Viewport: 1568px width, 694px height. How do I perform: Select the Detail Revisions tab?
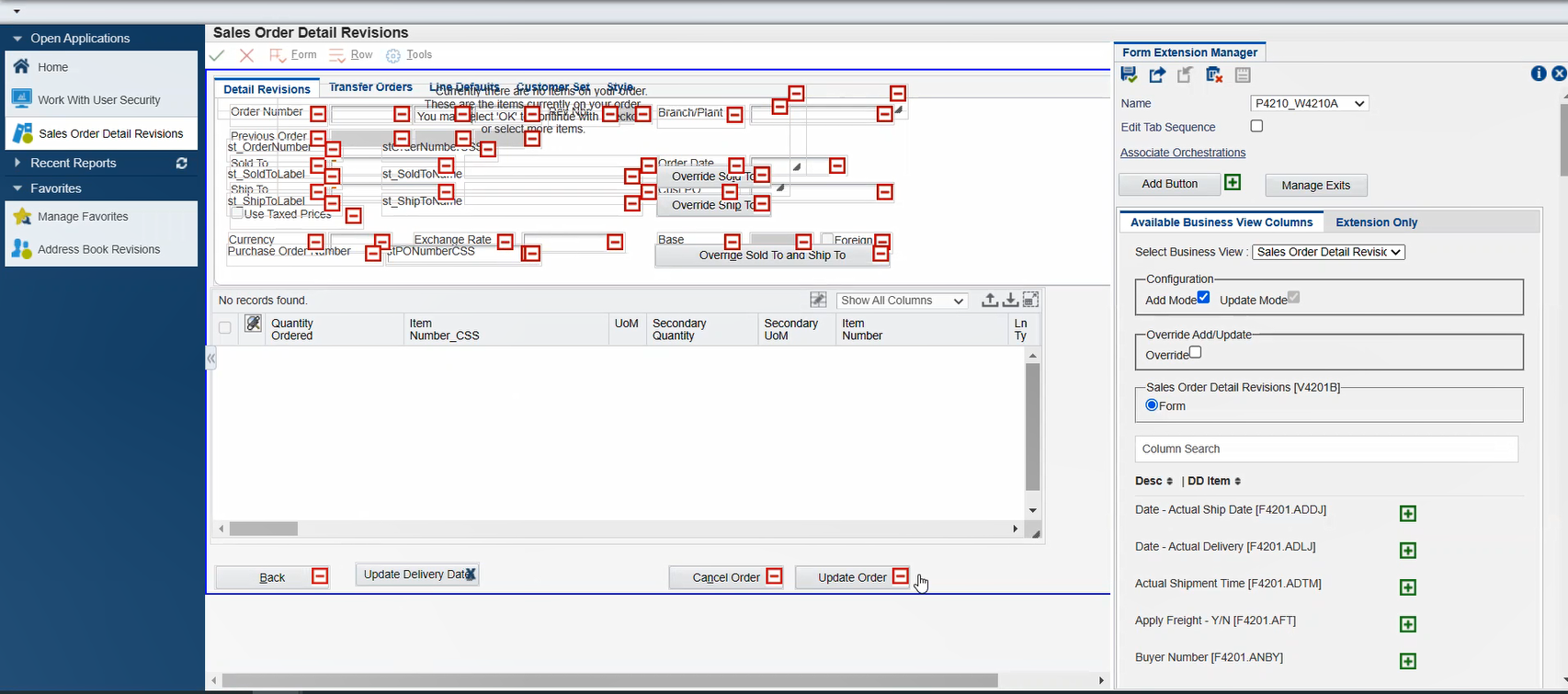click(x=267, y=89)
